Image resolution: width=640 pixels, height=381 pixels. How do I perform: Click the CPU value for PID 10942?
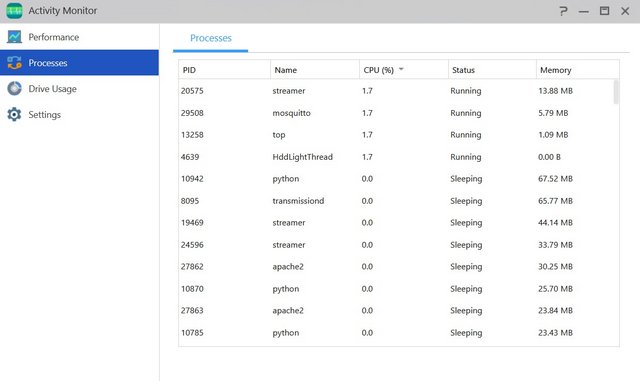click(367, 178)
